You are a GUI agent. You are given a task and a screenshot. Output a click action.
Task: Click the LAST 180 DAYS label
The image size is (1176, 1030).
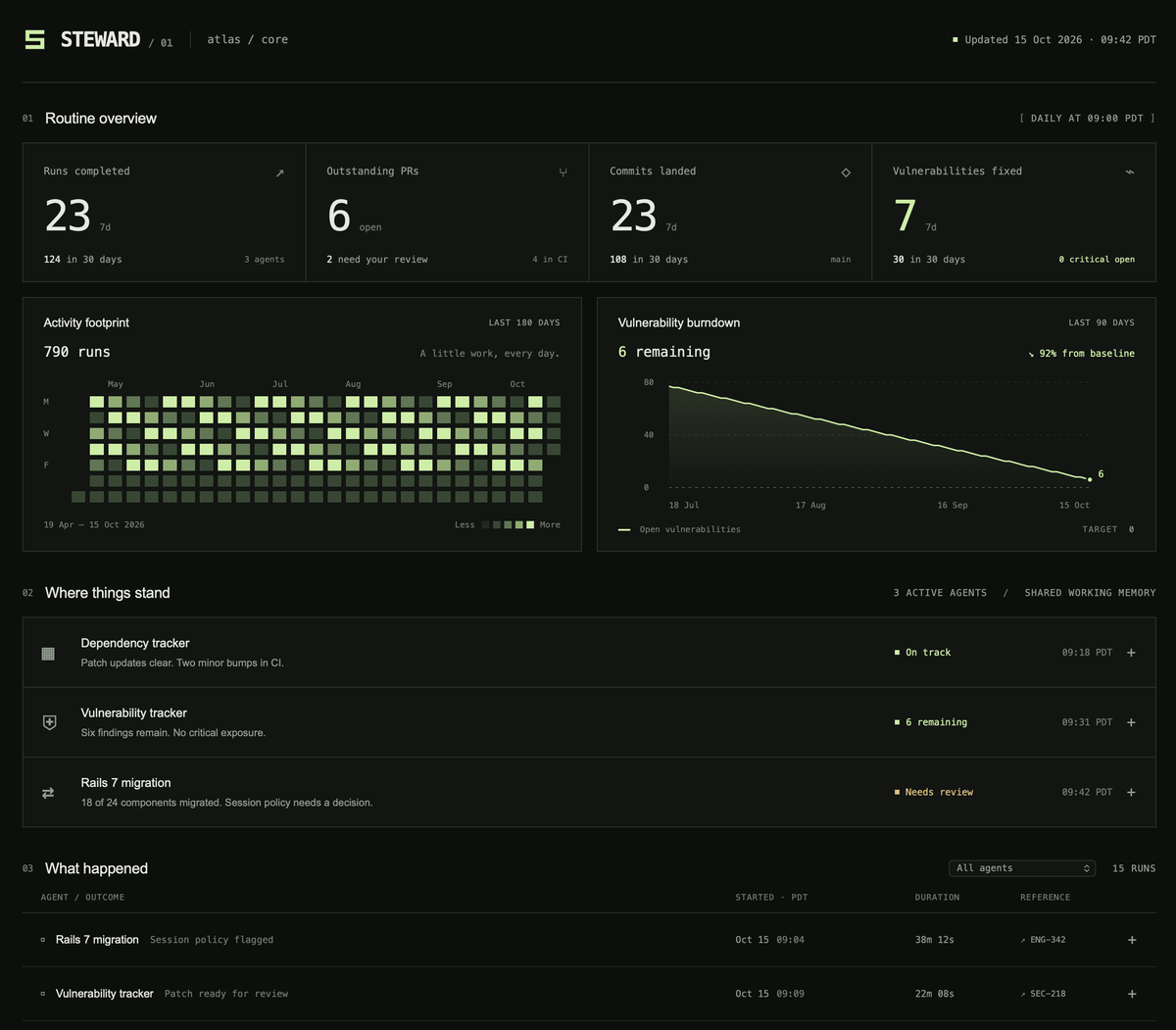524,322
